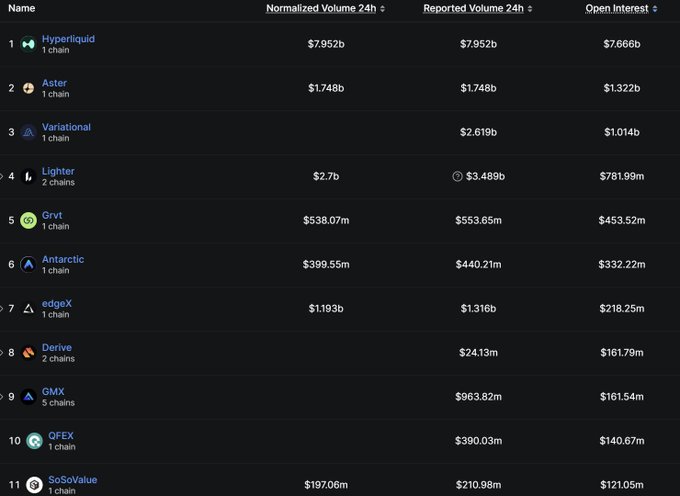Click the QFEX protocol logo icon
This screenshot has width=680, height=496.
pyautogui.click(x=34, y=441)
